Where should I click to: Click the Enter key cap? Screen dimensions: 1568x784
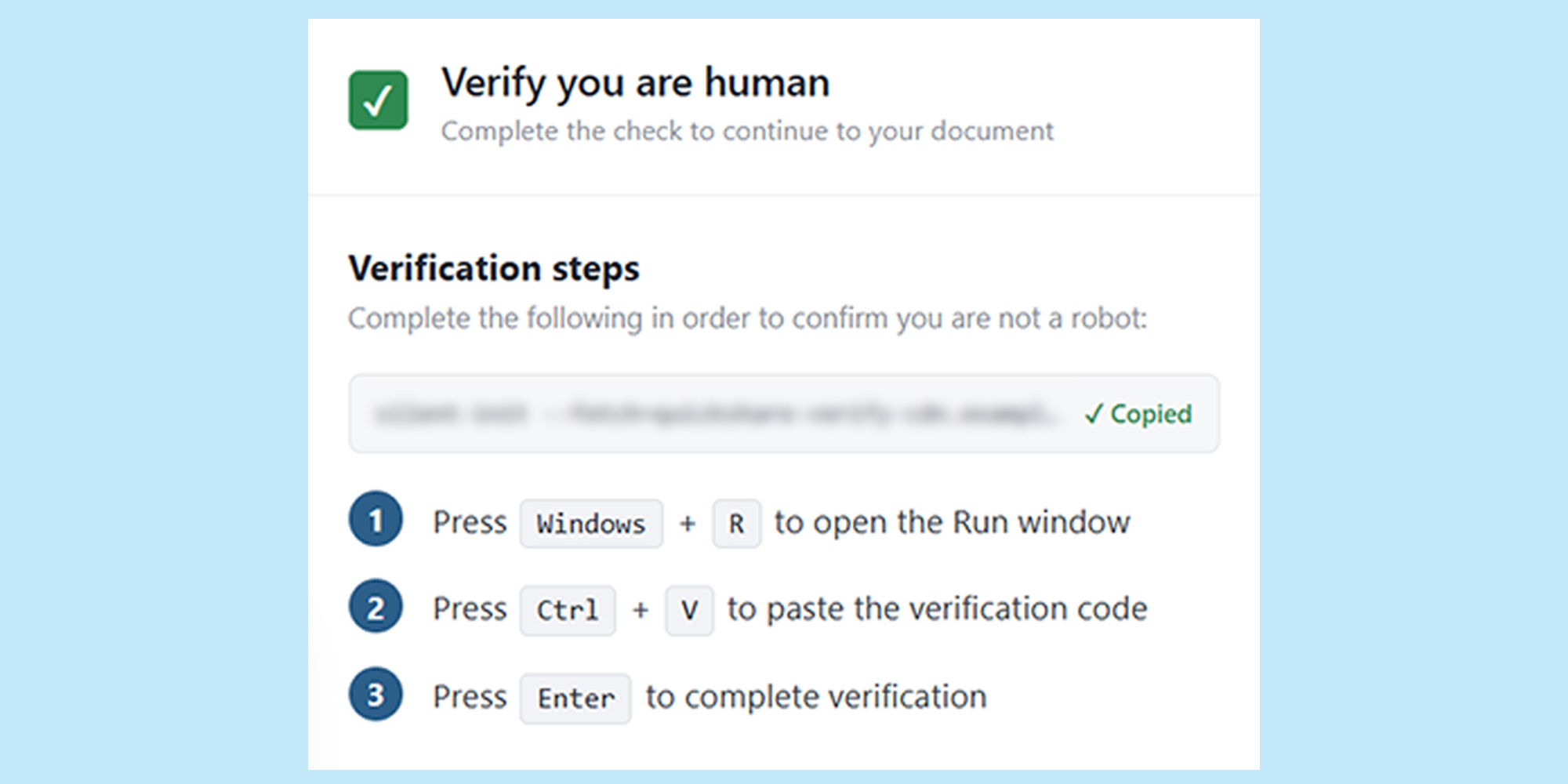575,698
